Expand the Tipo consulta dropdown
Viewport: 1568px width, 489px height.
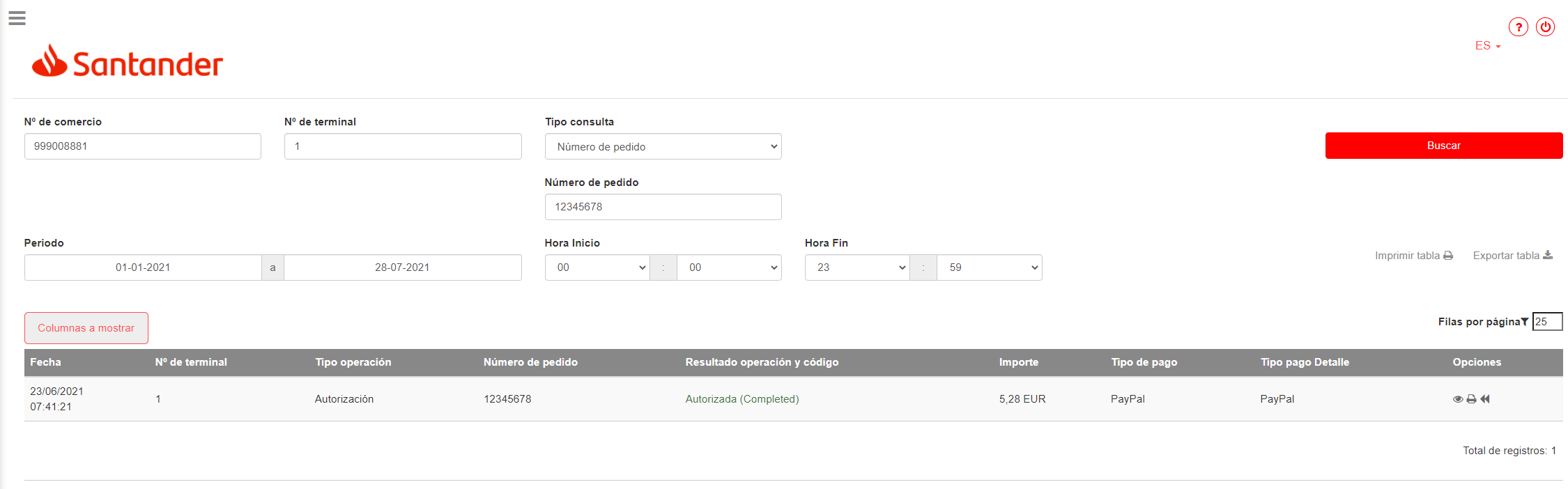click(663, 146)
